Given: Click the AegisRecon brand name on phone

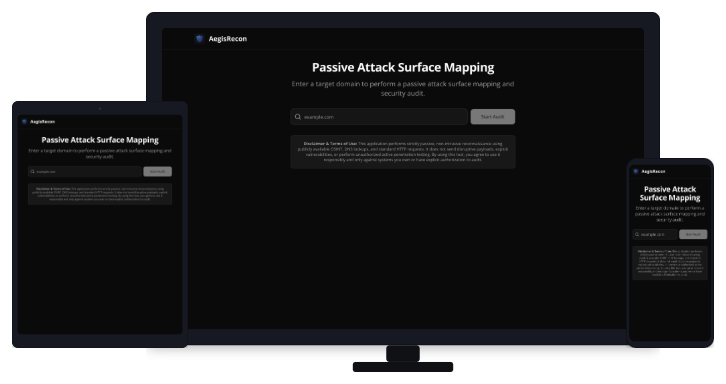Looking at the screenshot, I should coord(653,171).
